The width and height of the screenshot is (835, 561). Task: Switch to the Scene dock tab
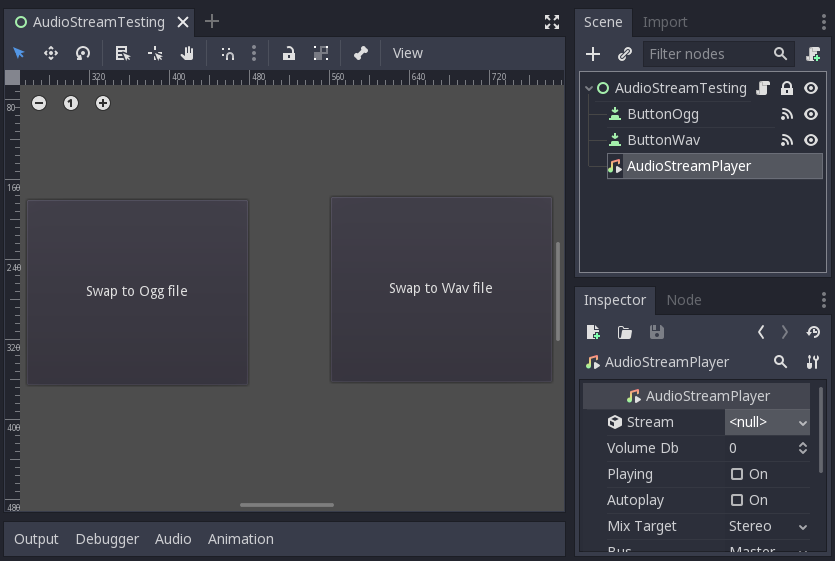tap(603, 22)
